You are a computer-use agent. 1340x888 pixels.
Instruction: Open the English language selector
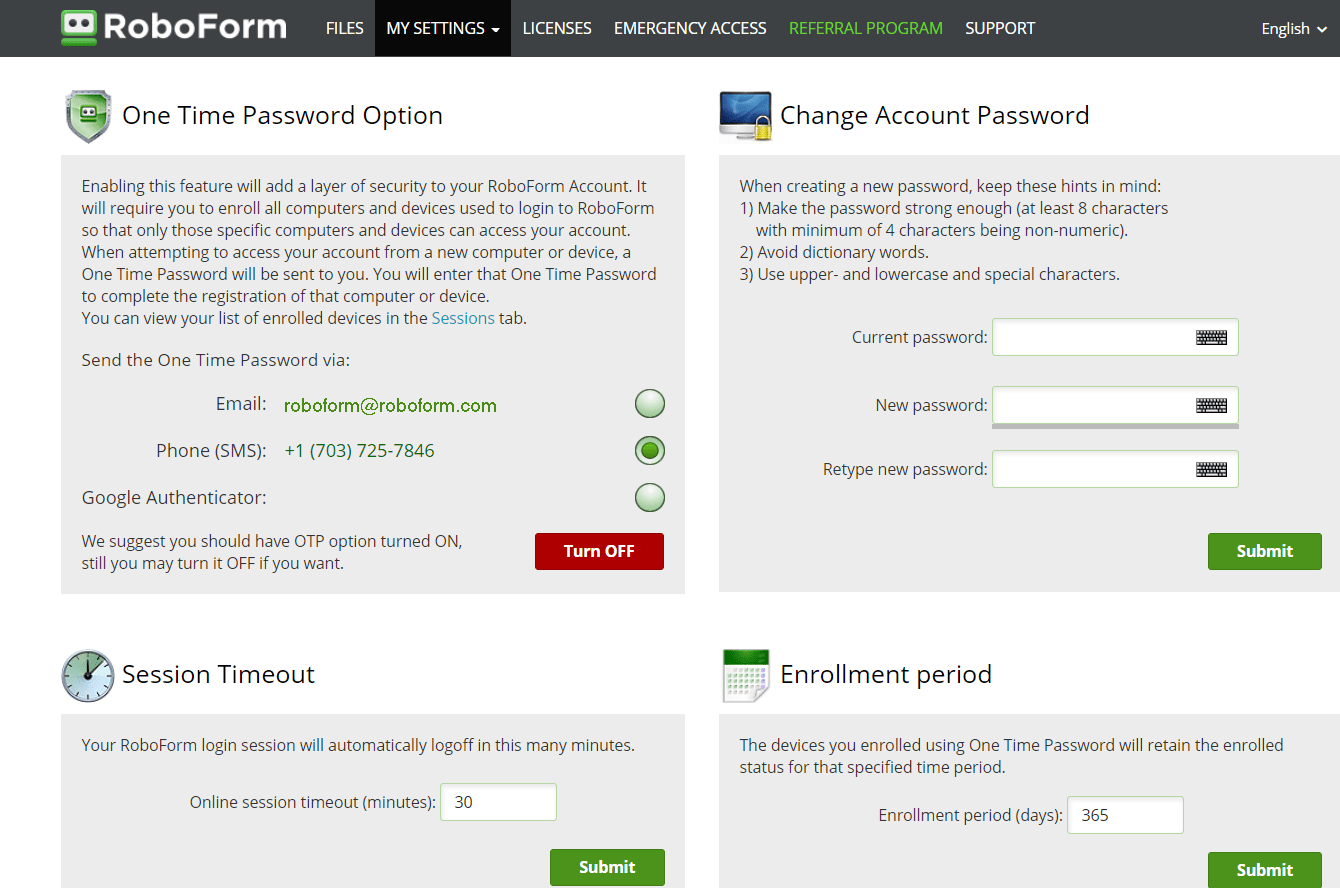[x=1293, y=28]
